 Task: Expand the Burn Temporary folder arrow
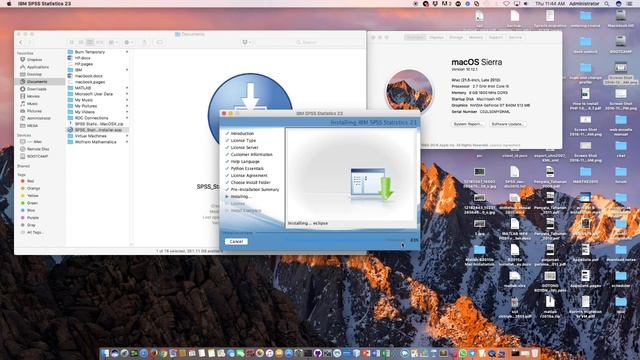point(127,52)
